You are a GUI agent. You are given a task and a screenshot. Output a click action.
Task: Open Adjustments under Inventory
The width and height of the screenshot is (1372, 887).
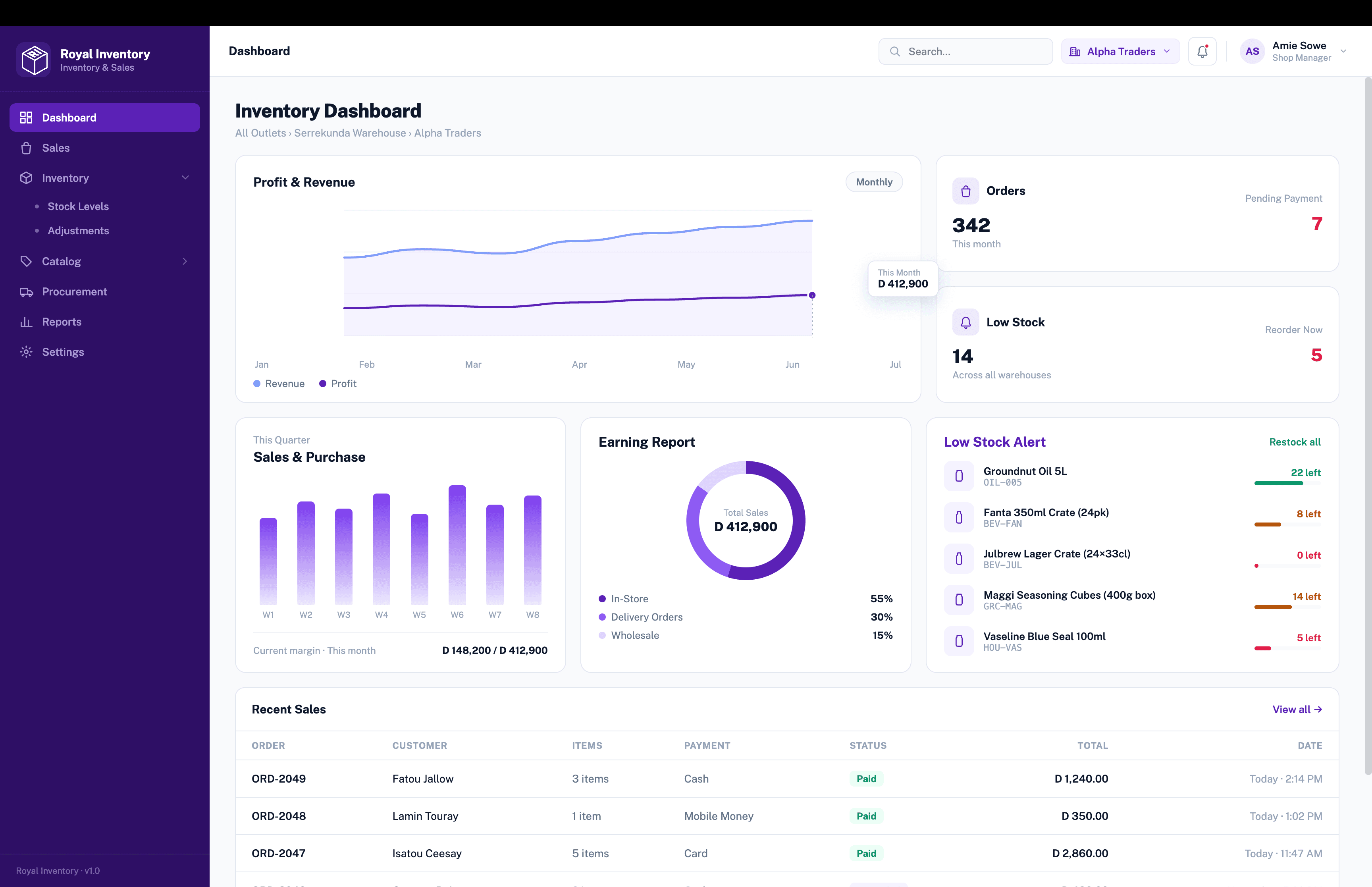pyautogui.click(x=78, y=230)
